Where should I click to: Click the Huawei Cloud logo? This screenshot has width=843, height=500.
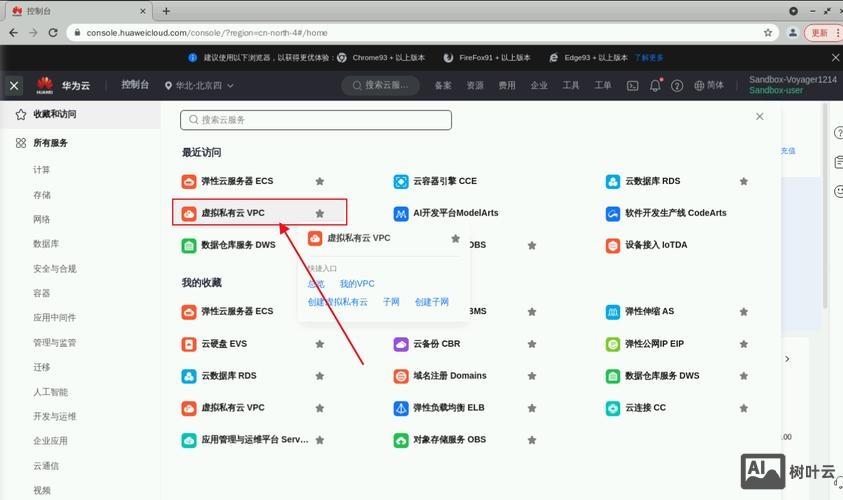point(63,85)
